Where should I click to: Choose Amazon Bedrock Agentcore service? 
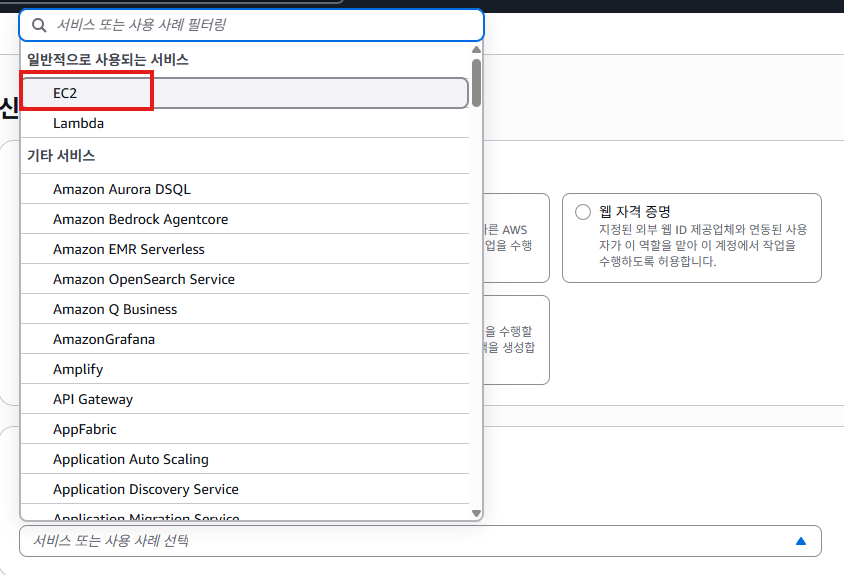tap(244, 219)
